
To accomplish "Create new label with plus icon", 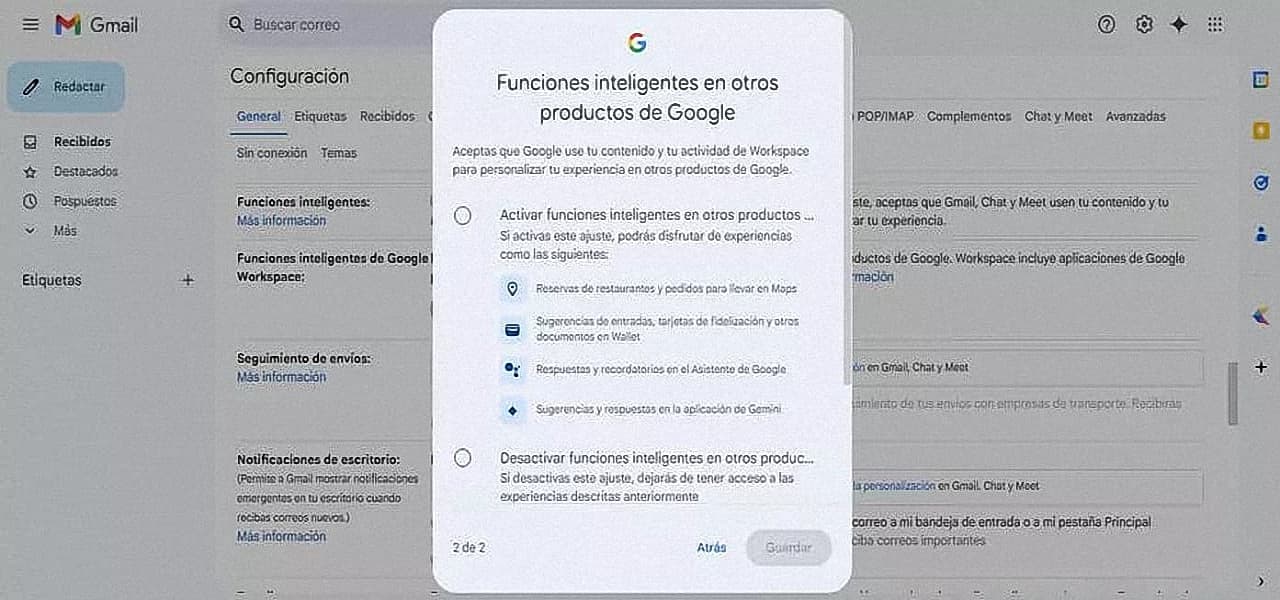I will pos(187,281).
